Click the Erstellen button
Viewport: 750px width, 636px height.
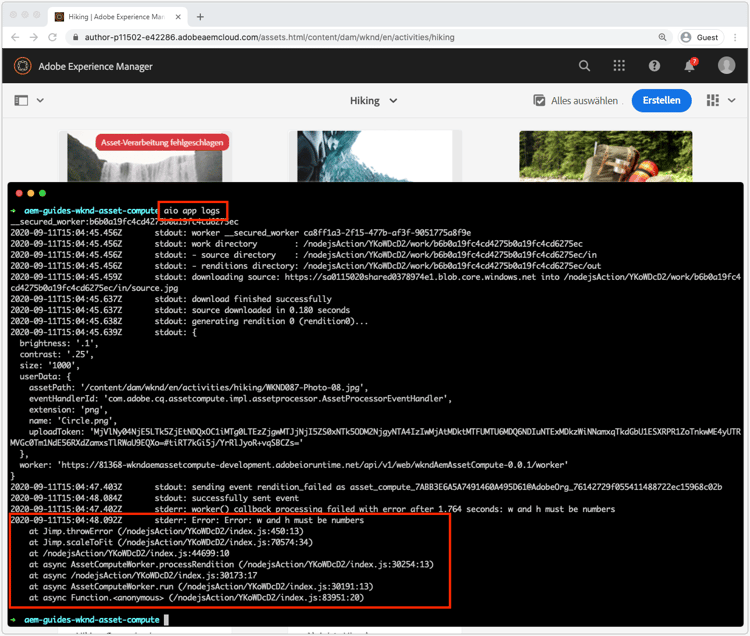(661, 100)
